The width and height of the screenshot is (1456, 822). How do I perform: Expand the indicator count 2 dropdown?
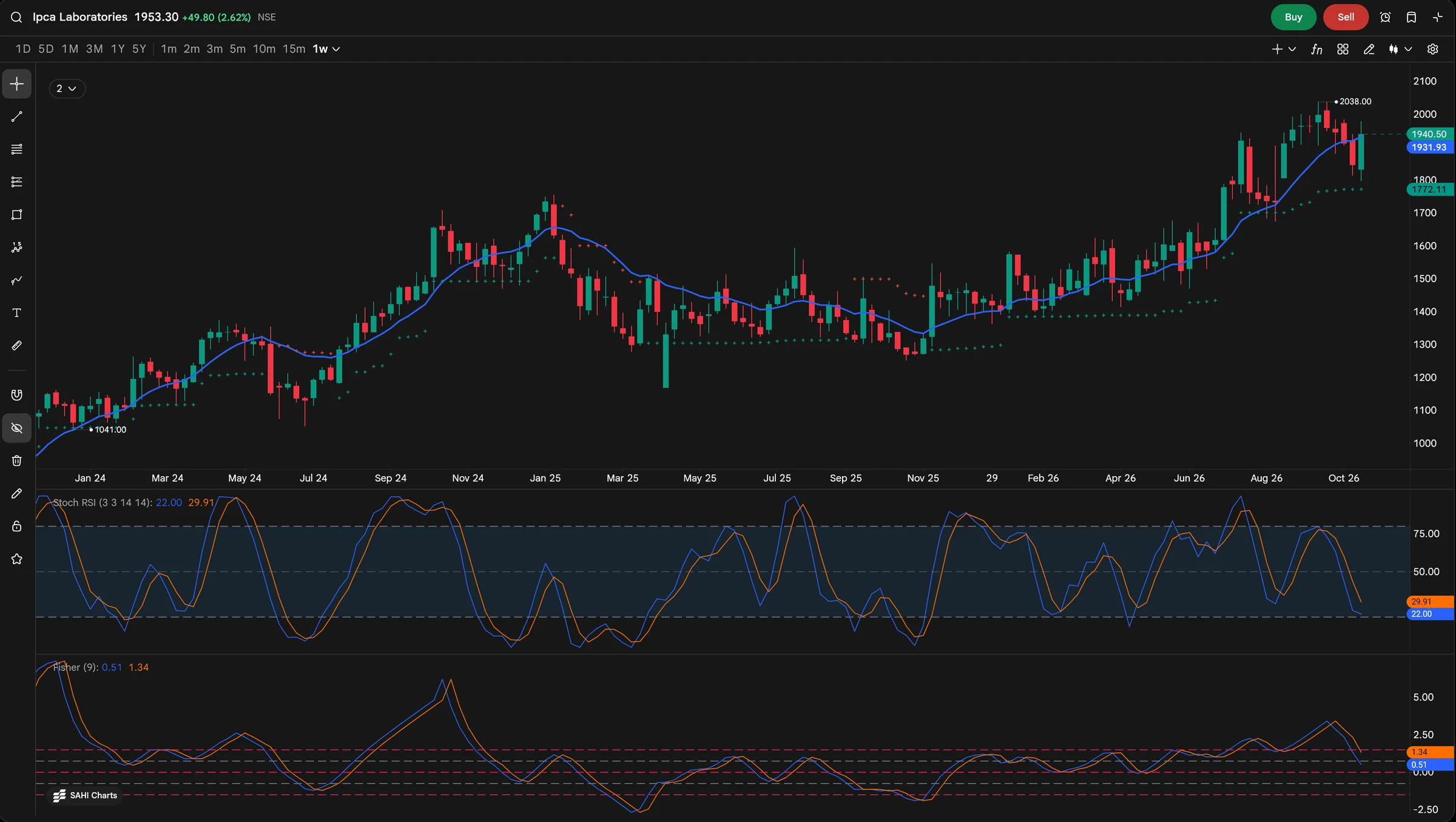(67, 89)
